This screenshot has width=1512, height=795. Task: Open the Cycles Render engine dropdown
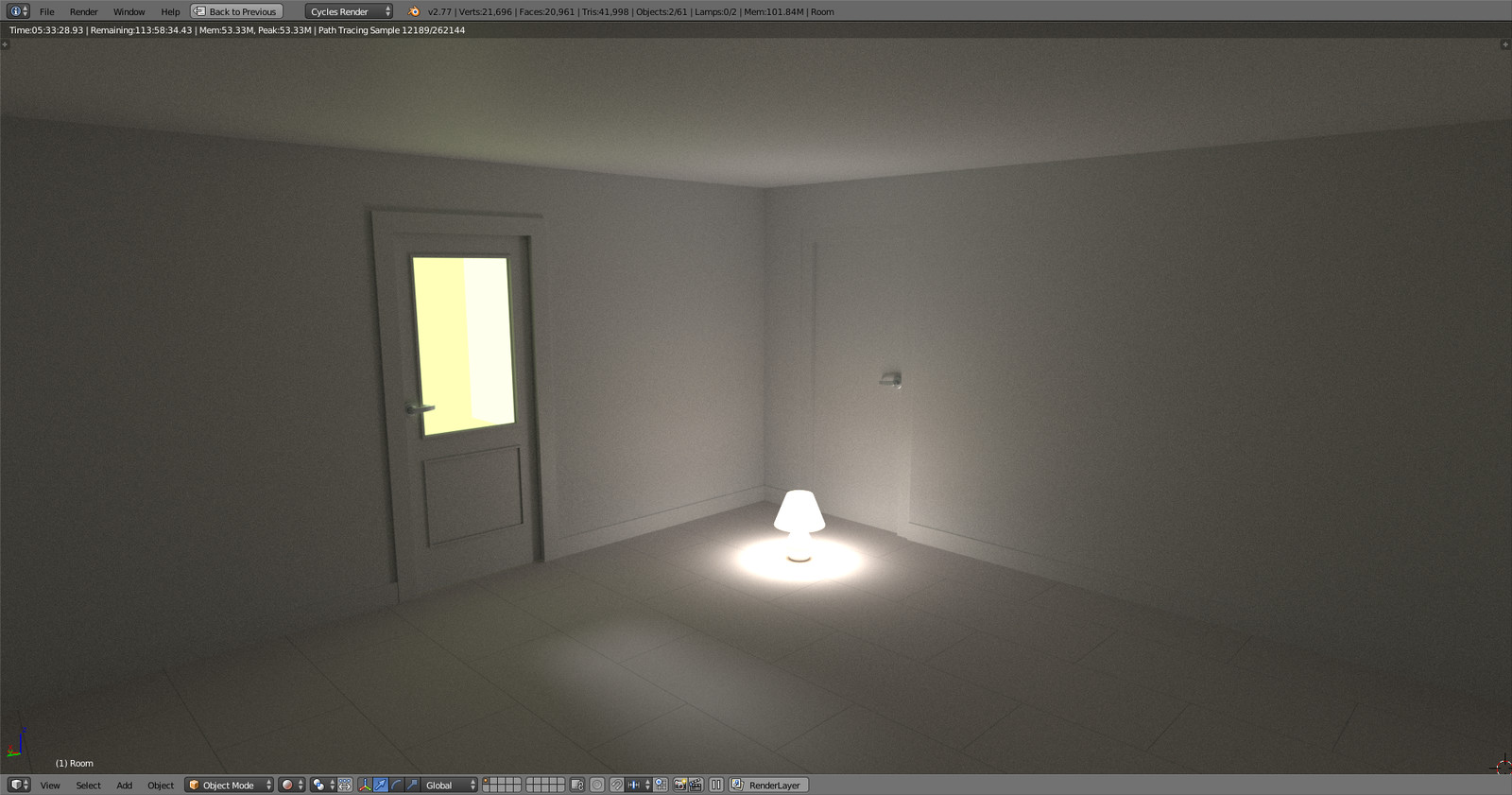click(x=349, y=11)
